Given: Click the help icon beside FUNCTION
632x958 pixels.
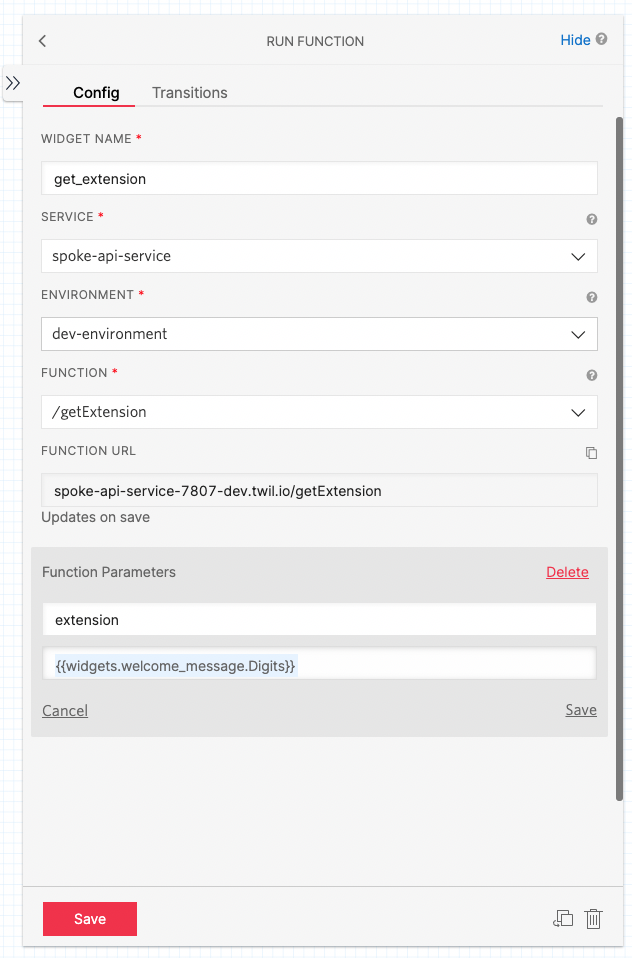Looking at the screenshot, I should coord(591,375).
